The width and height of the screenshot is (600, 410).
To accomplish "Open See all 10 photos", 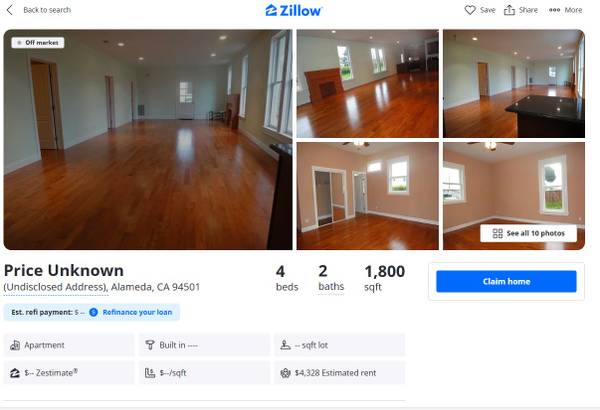I will pyautogui.click(x=528, y=233).
